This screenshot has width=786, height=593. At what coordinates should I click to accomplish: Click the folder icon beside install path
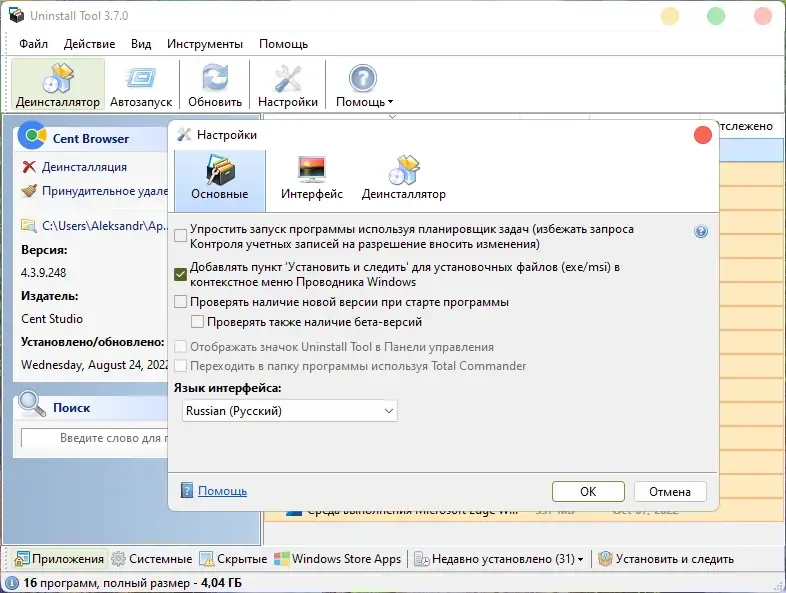29,226
